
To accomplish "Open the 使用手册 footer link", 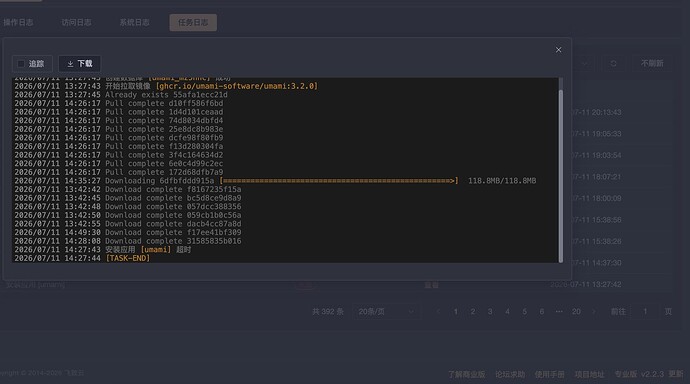I will tap(549, 374).
